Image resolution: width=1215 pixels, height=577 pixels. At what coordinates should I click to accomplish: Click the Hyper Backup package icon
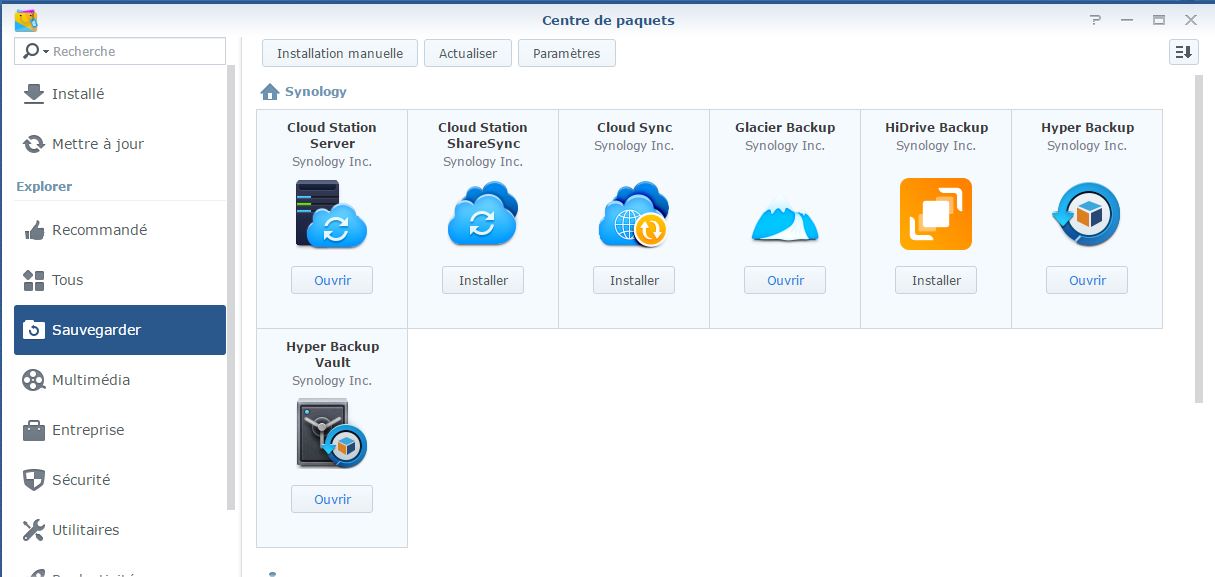tap(1087, 214)
